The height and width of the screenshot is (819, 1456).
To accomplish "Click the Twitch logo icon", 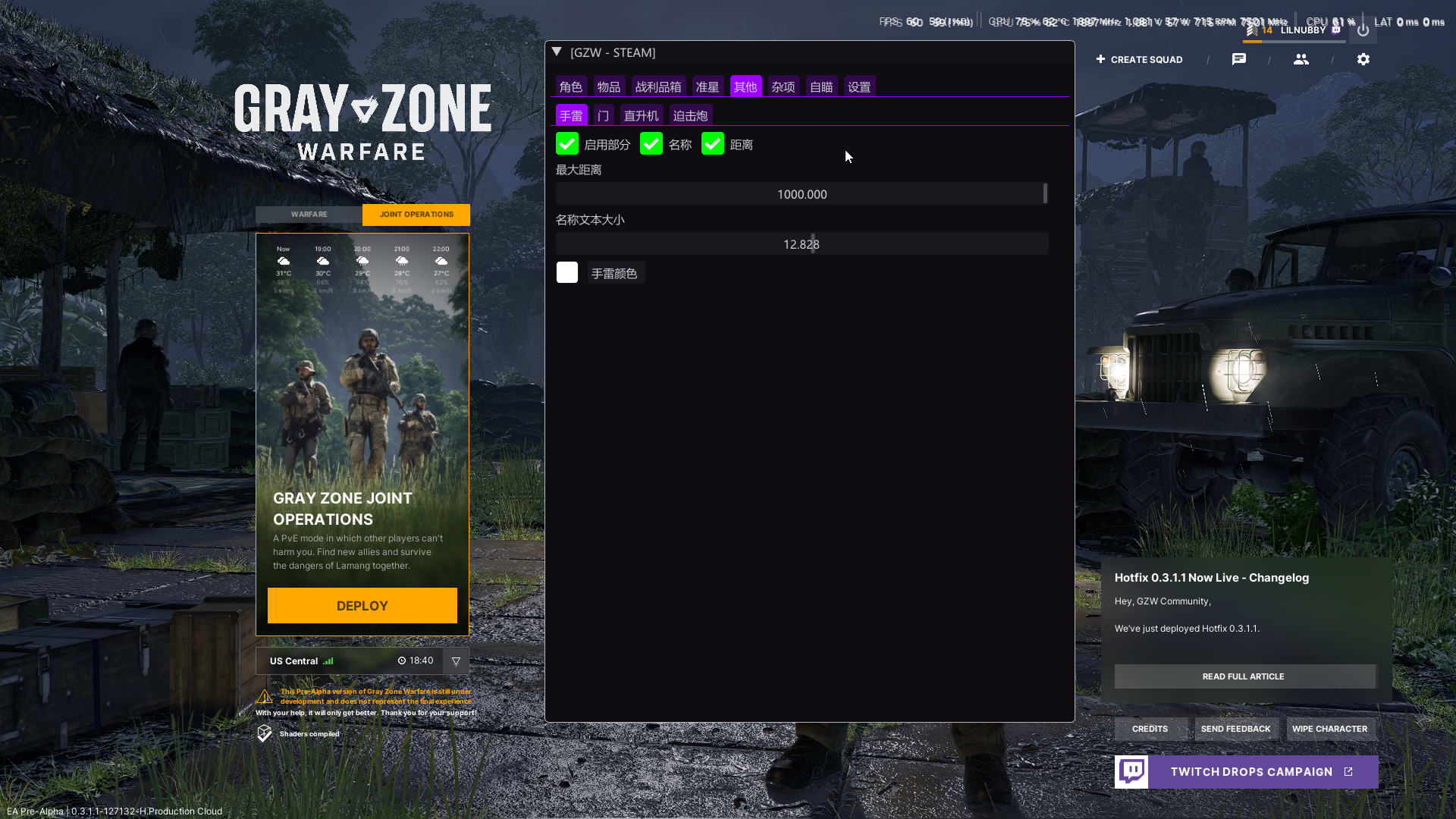I will coord(1131,771).
